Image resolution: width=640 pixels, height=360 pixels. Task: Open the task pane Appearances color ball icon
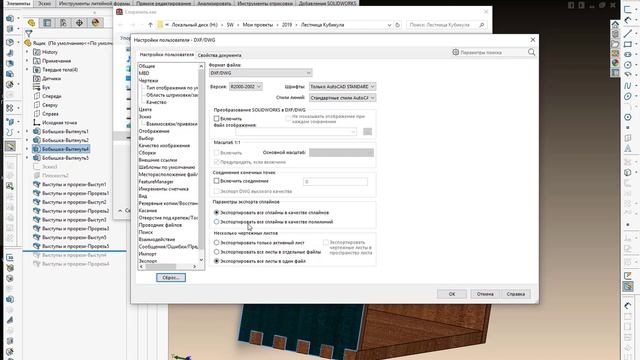coord(615,63)
